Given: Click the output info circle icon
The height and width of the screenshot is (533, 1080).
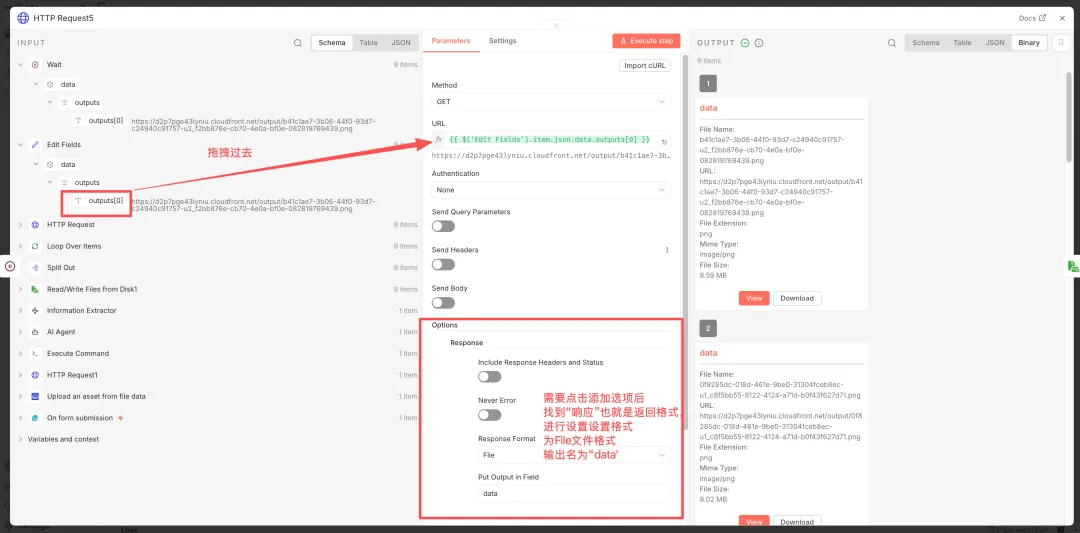Looking at the screenshot, I should coord(759,43).
